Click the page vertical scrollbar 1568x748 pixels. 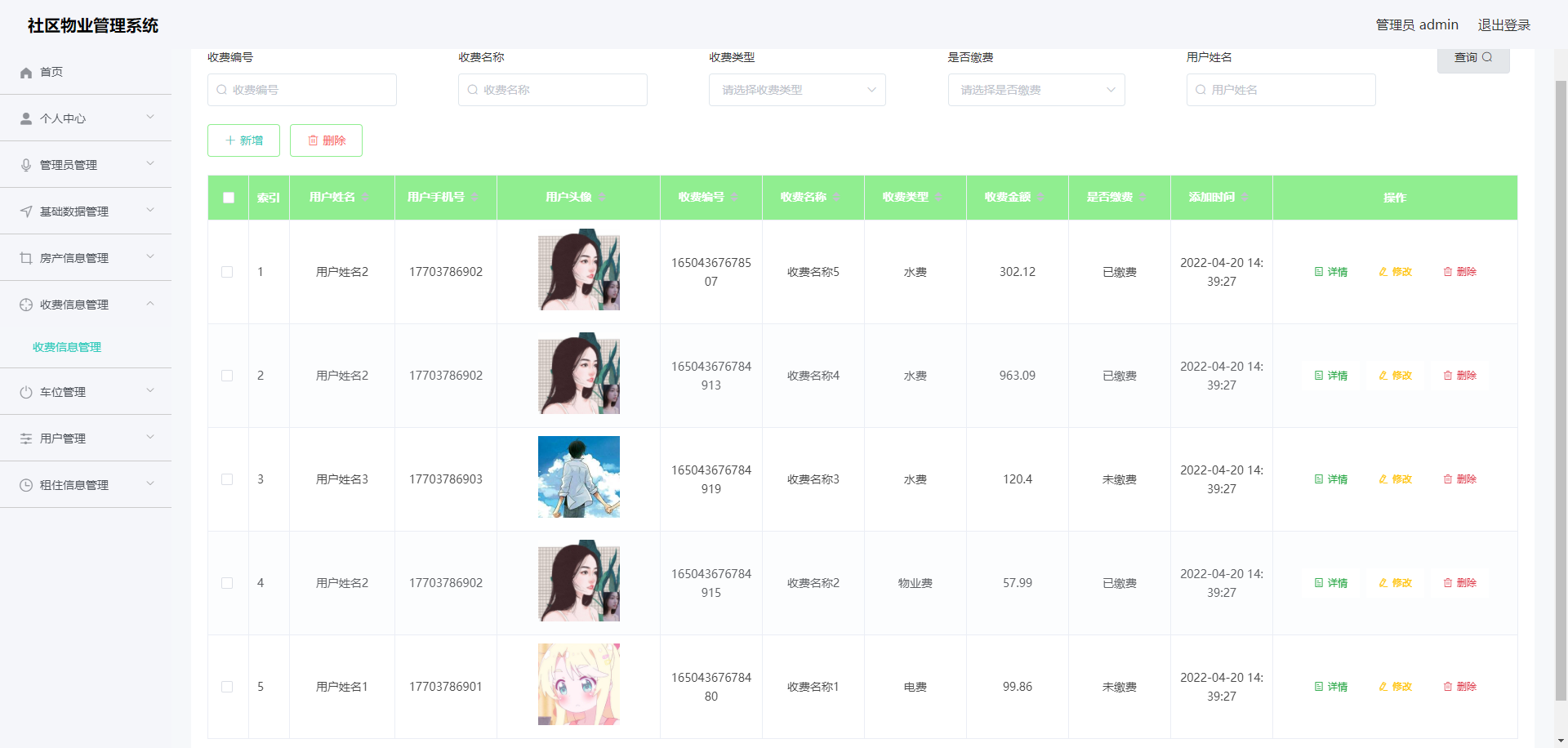1561,390
